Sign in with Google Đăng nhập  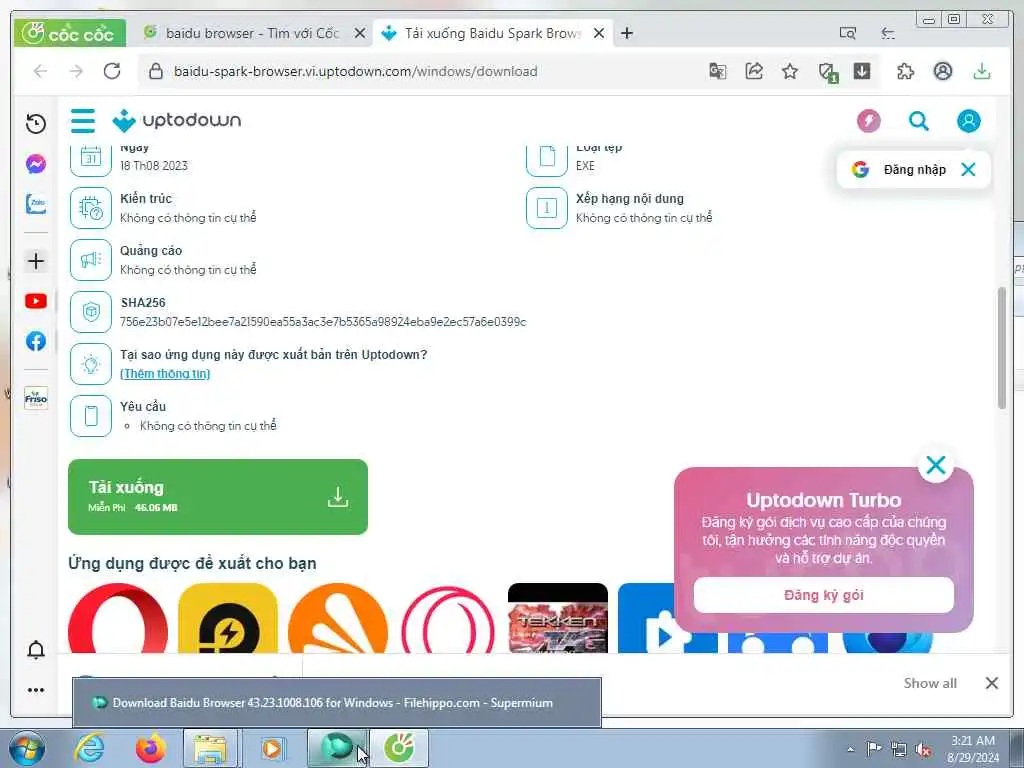coord(899,170)
